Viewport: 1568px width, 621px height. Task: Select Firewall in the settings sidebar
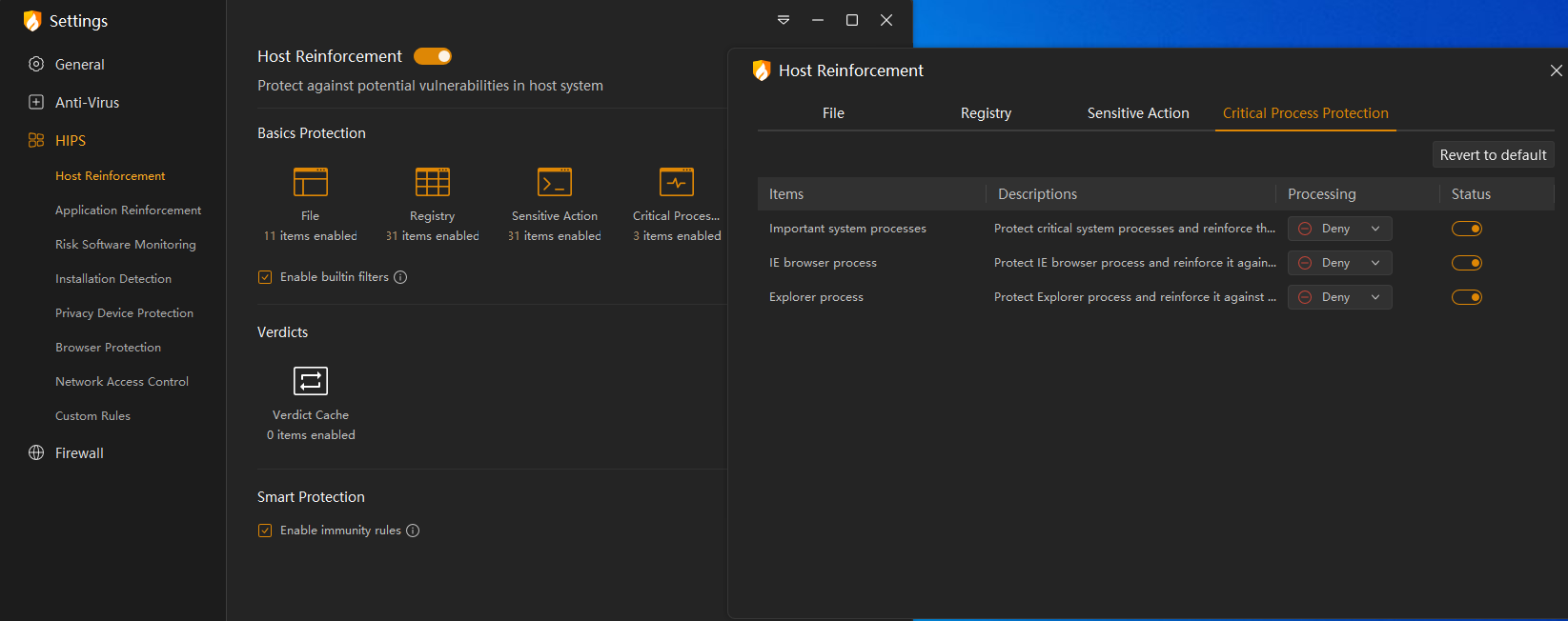(x=79, y=453)
